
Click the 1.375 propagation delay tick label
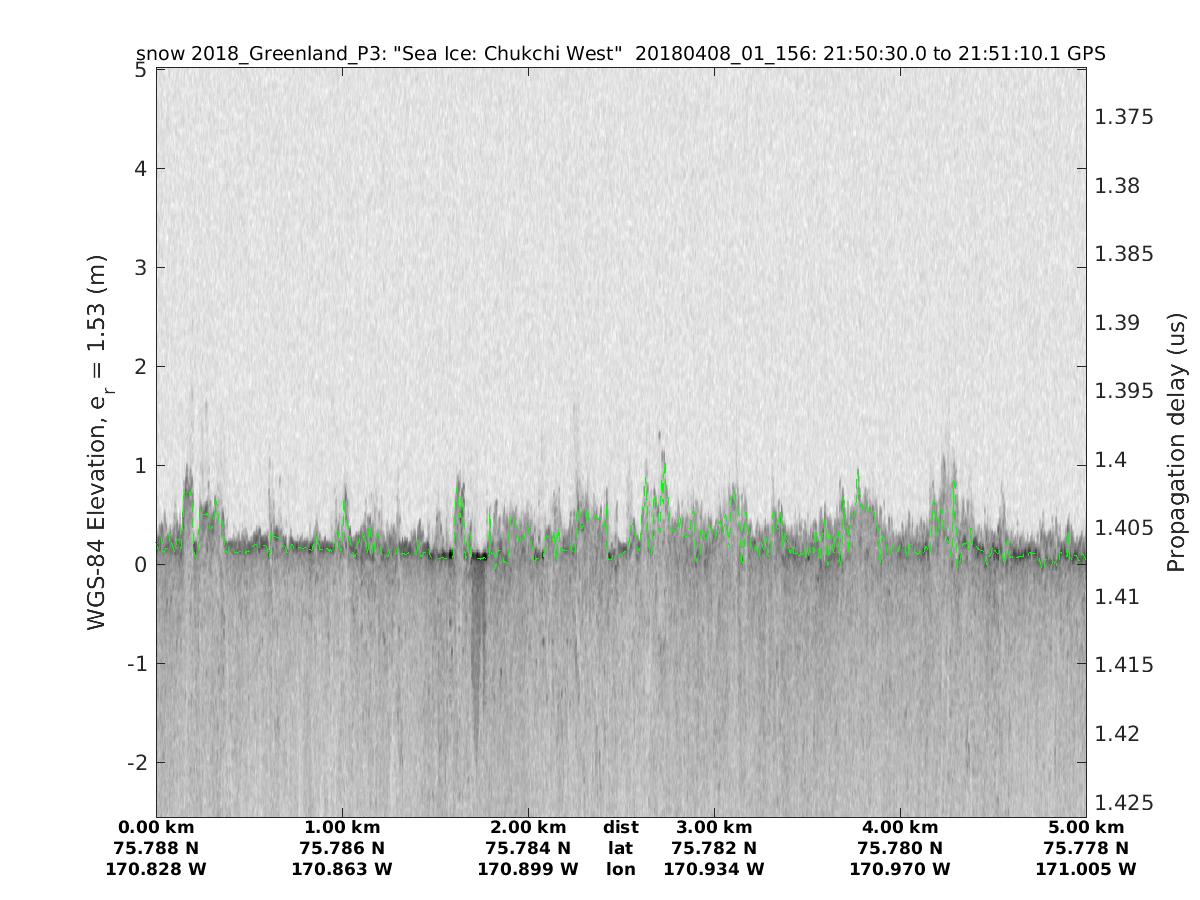pos(1124,117)
